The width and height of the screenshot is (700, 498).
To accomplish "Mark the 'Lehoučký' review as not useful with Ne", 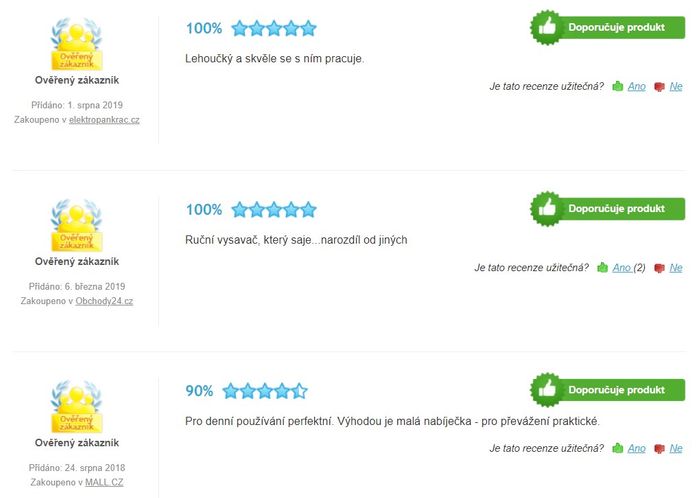I will (676, 86).
